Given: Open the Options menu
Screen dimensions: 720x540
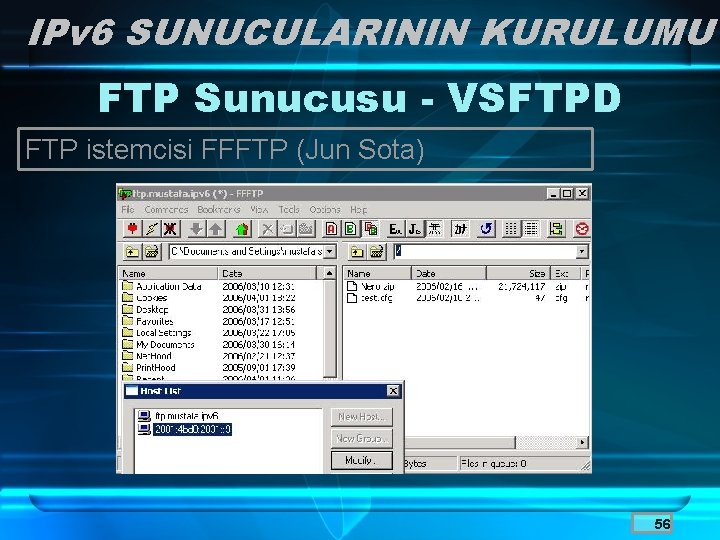Looking at the screenshot, I should pos(325,209).
